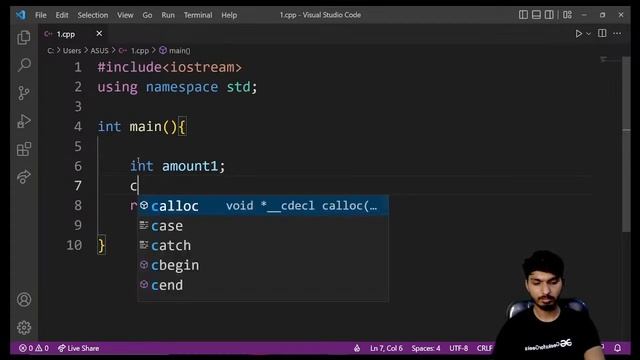Open the Accounts menu icon

coord(24,300)
